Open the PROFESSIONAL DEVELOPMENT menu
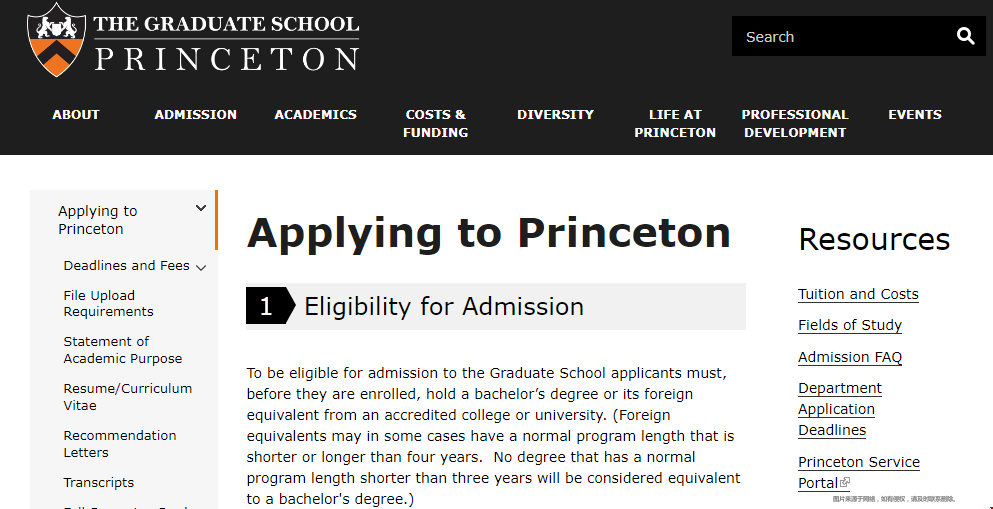 (795, 123)
